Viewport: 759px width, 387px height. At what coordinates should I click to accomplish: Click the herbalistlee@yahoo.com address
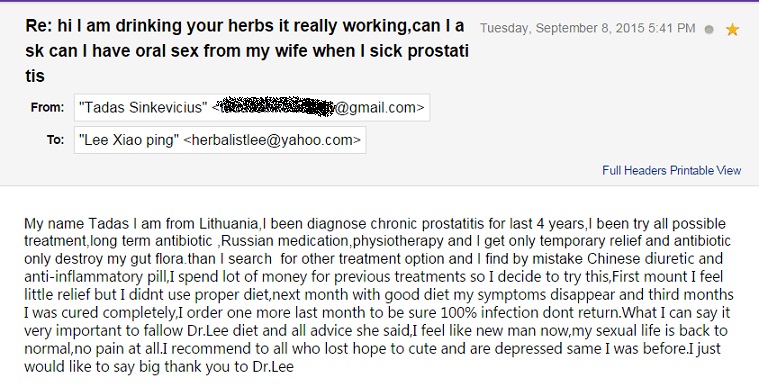click(x=273, y=140)
